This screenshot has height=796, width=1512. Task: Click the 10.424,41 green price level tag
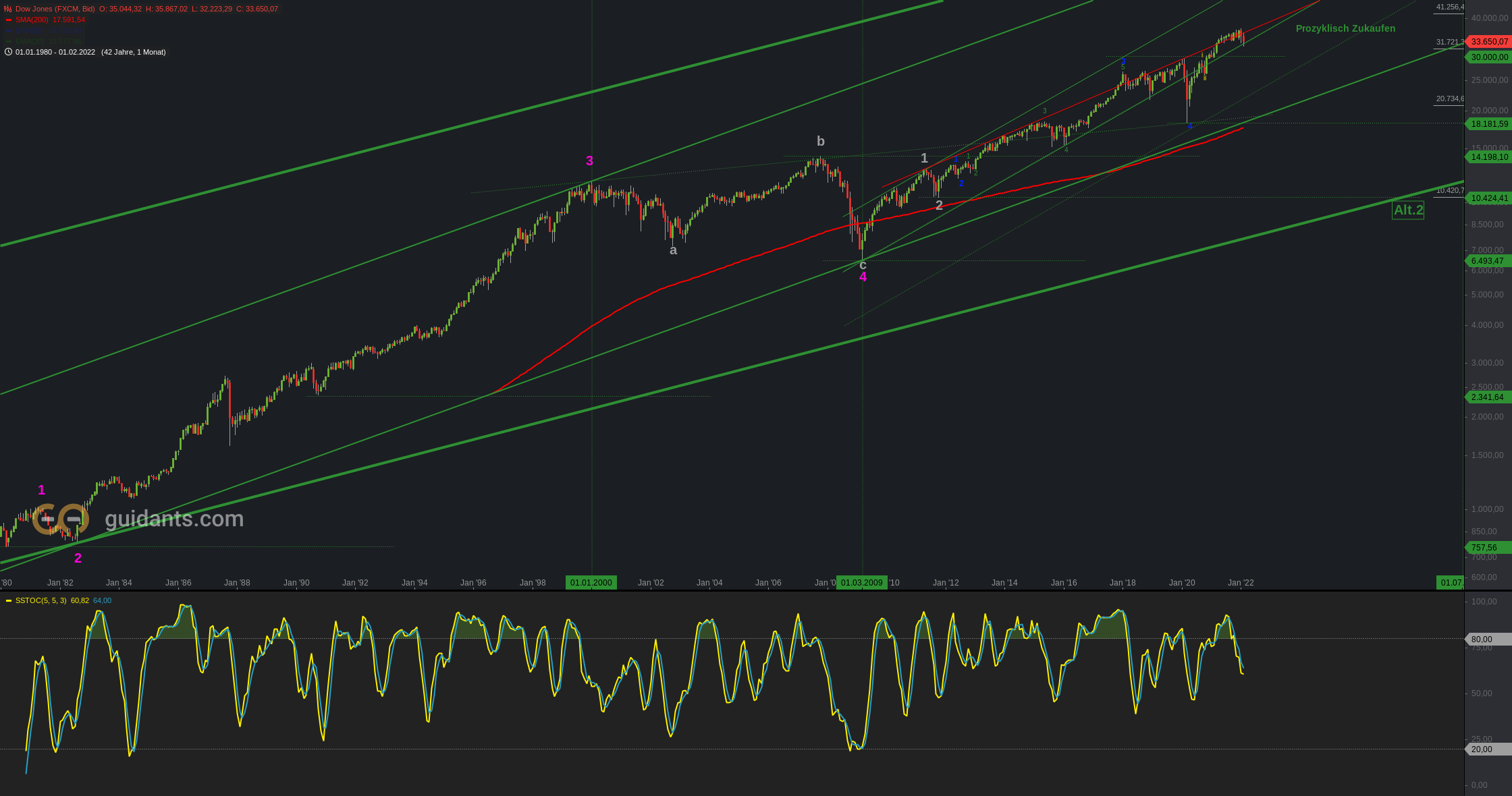(x=1488, y=198)
